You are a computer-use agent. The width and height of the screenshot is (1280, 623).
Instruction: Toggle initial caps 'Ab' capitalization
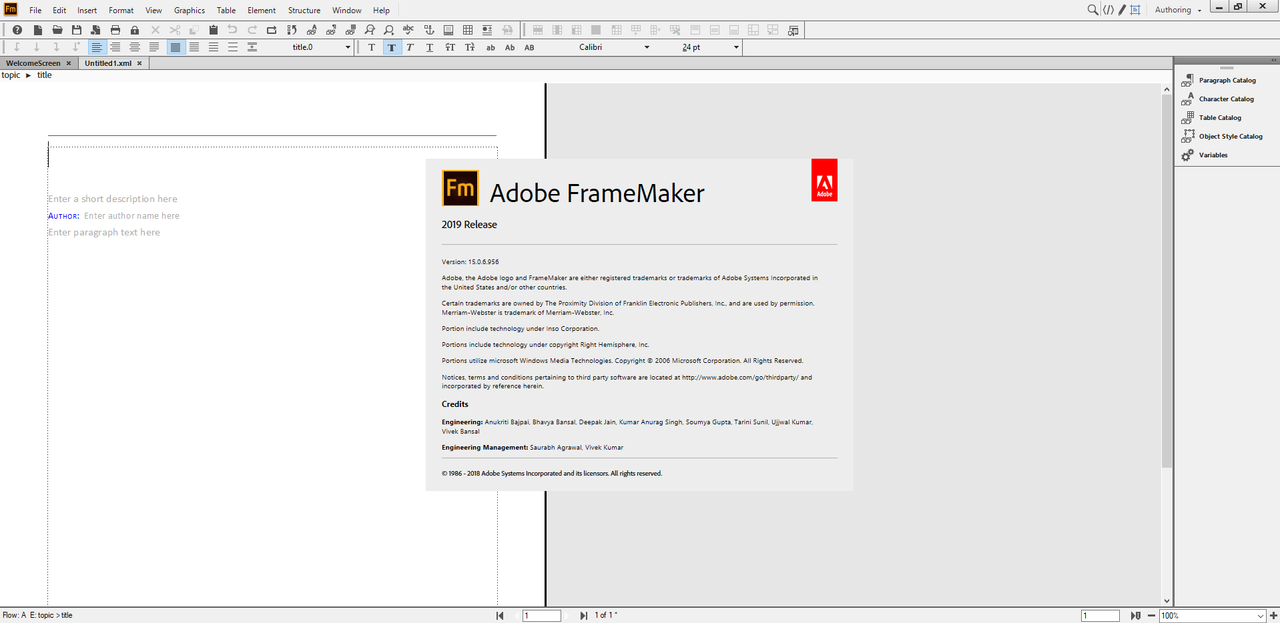[510, 47]
